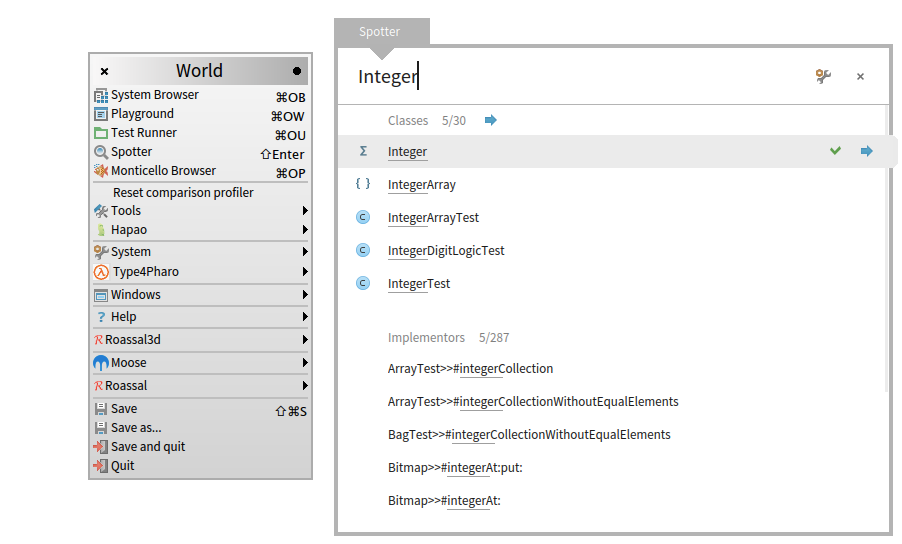Click the sigma icon beside Integer class
Screen dimensions: 902x544
pos(363,152)
